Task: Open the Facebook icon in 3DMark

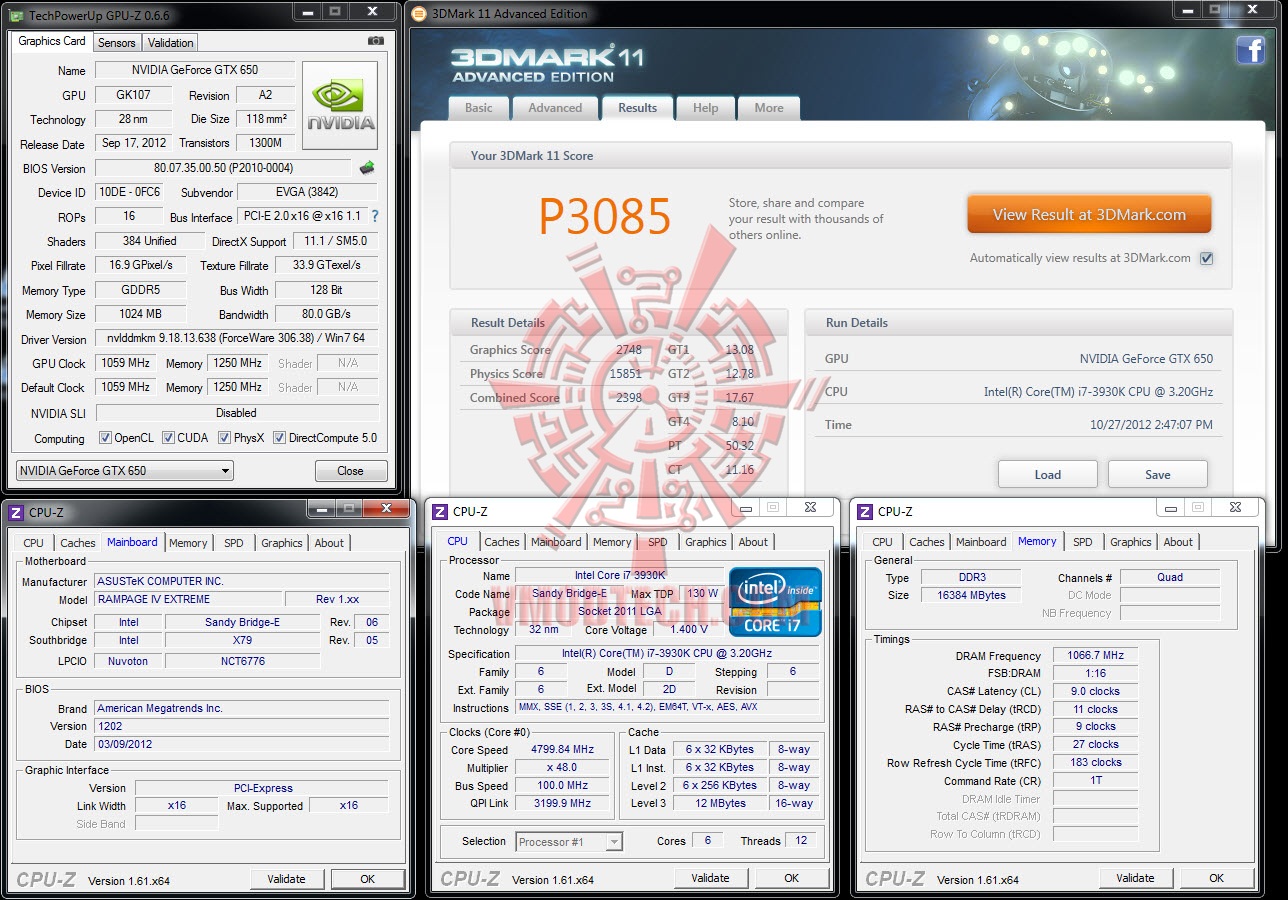Action: 1251,50
